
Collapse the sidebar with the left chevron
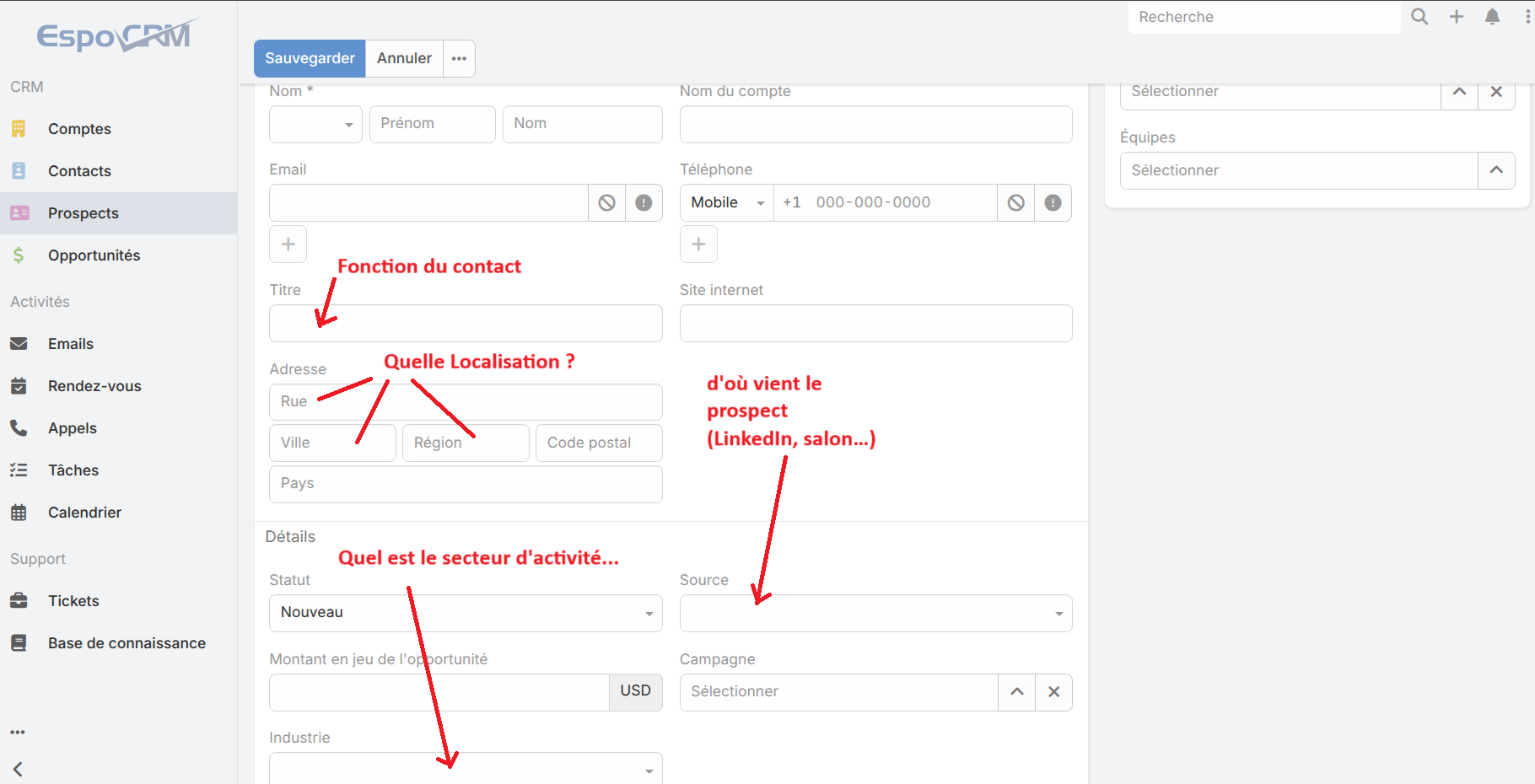pos(18,769)
